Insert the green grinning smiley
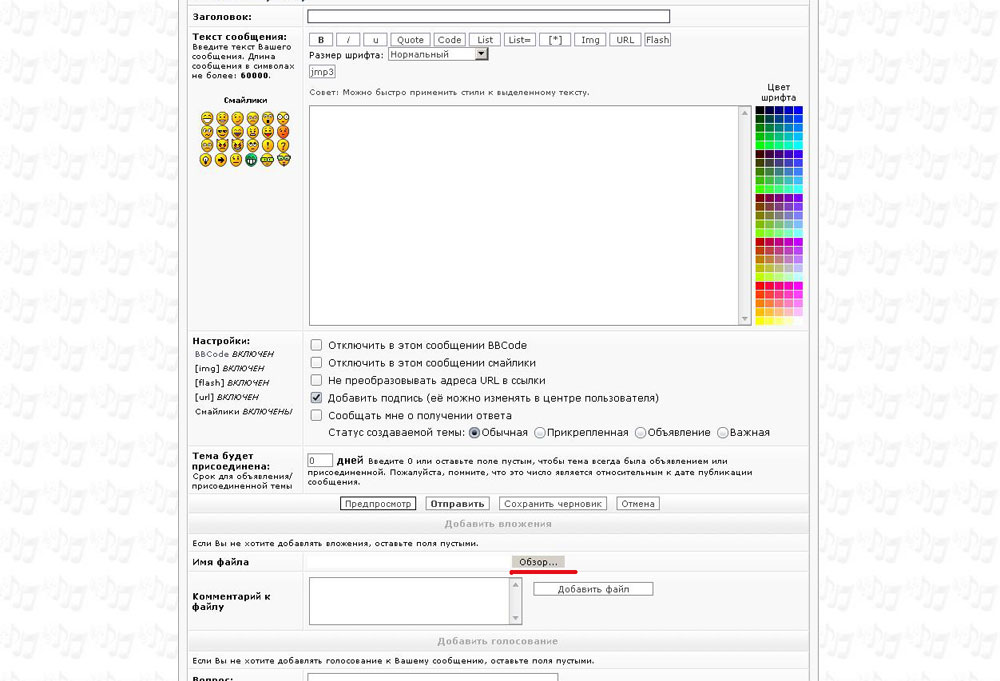Viewport: 1000px width, 681px height. (251, 159)
